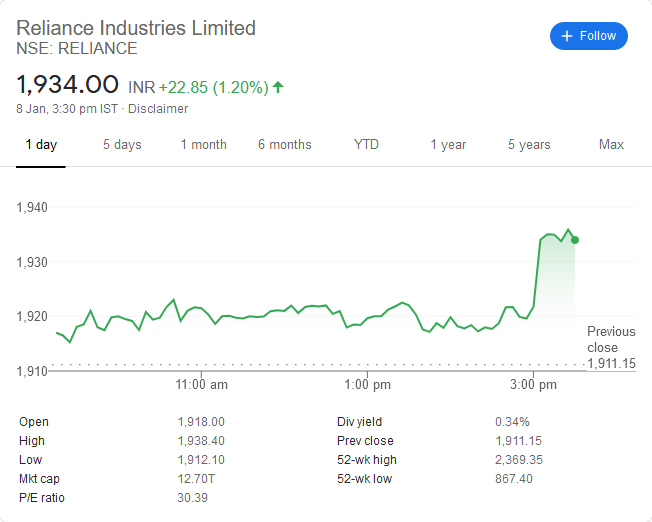Click the Div yield label
This screenshot has height=522, width=652.
[360, 422]
